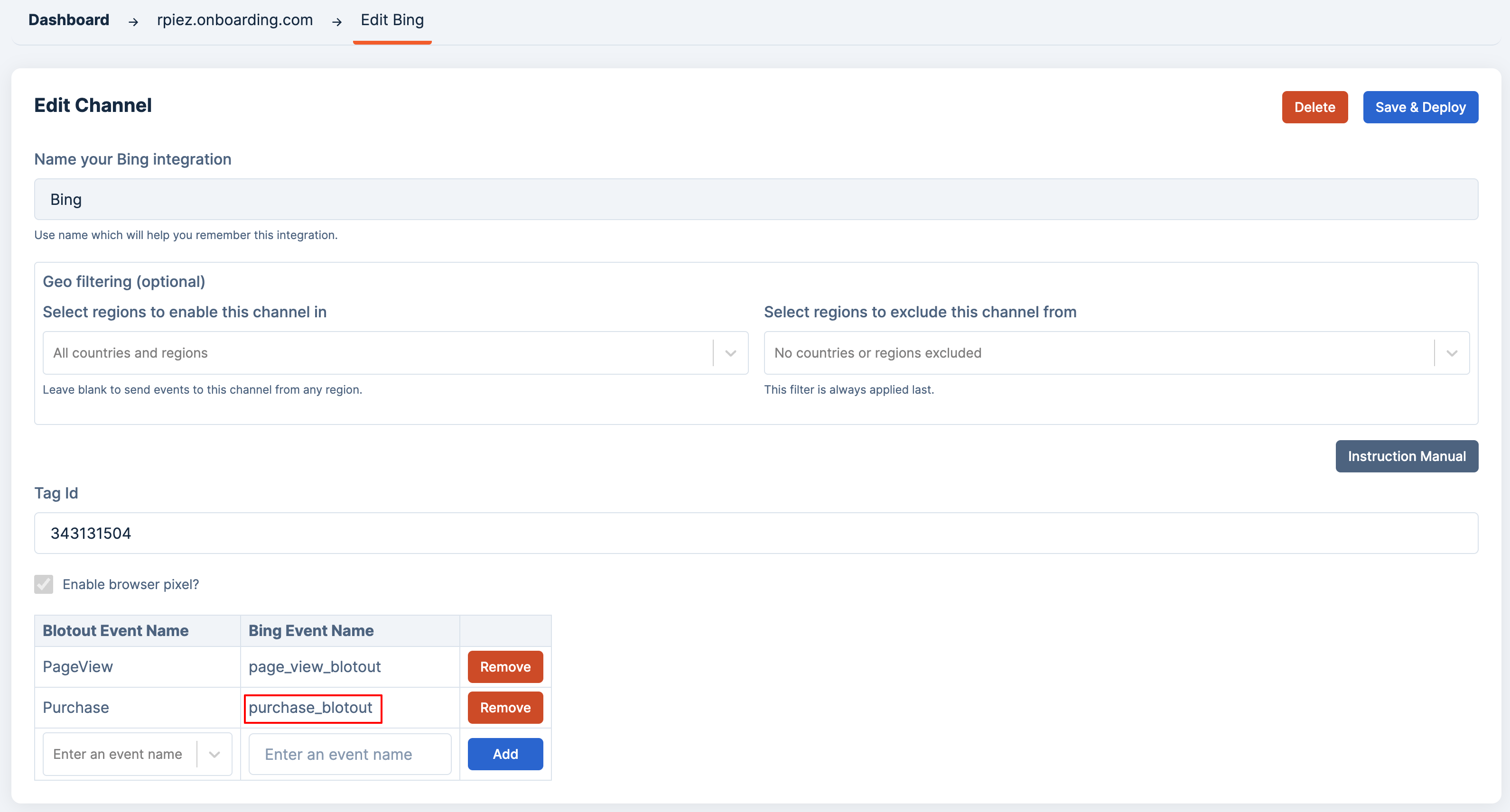Click the Tag Id input field
The width and height of the screenshot is (1510, 812).
[x=755, y=533]
